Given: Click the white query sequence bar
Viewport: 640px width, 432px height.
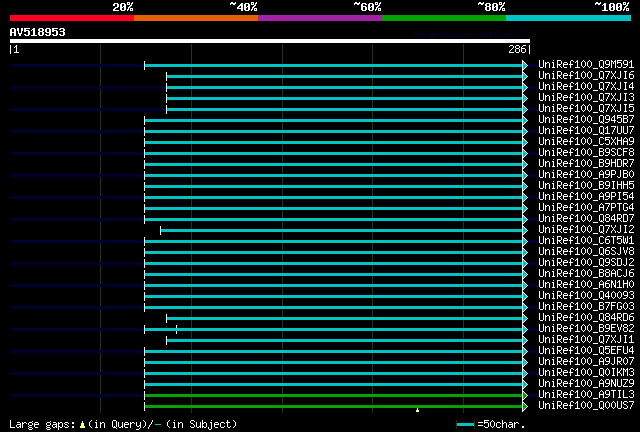Looking at the screenshot, I should click(x=270, y=41).
